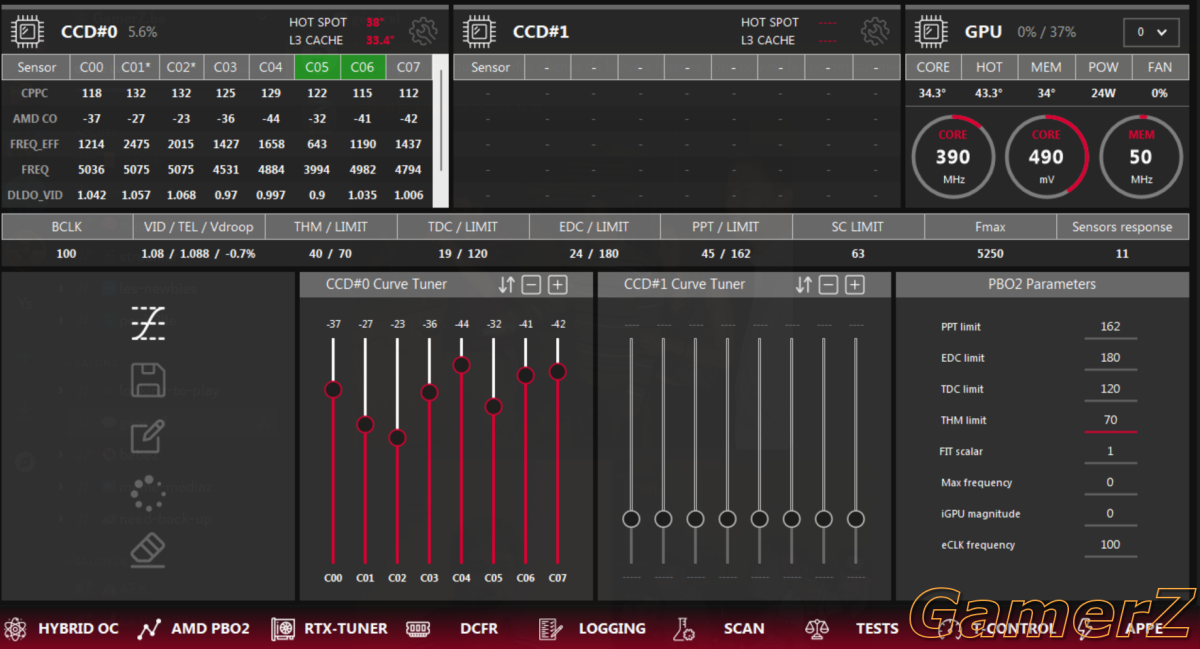Image resolution: width=1200 pixels, height=649 pixels.
Task: Adjust the C03 curve slider handle
Action: pyautogui.click(x=429, y=392)
